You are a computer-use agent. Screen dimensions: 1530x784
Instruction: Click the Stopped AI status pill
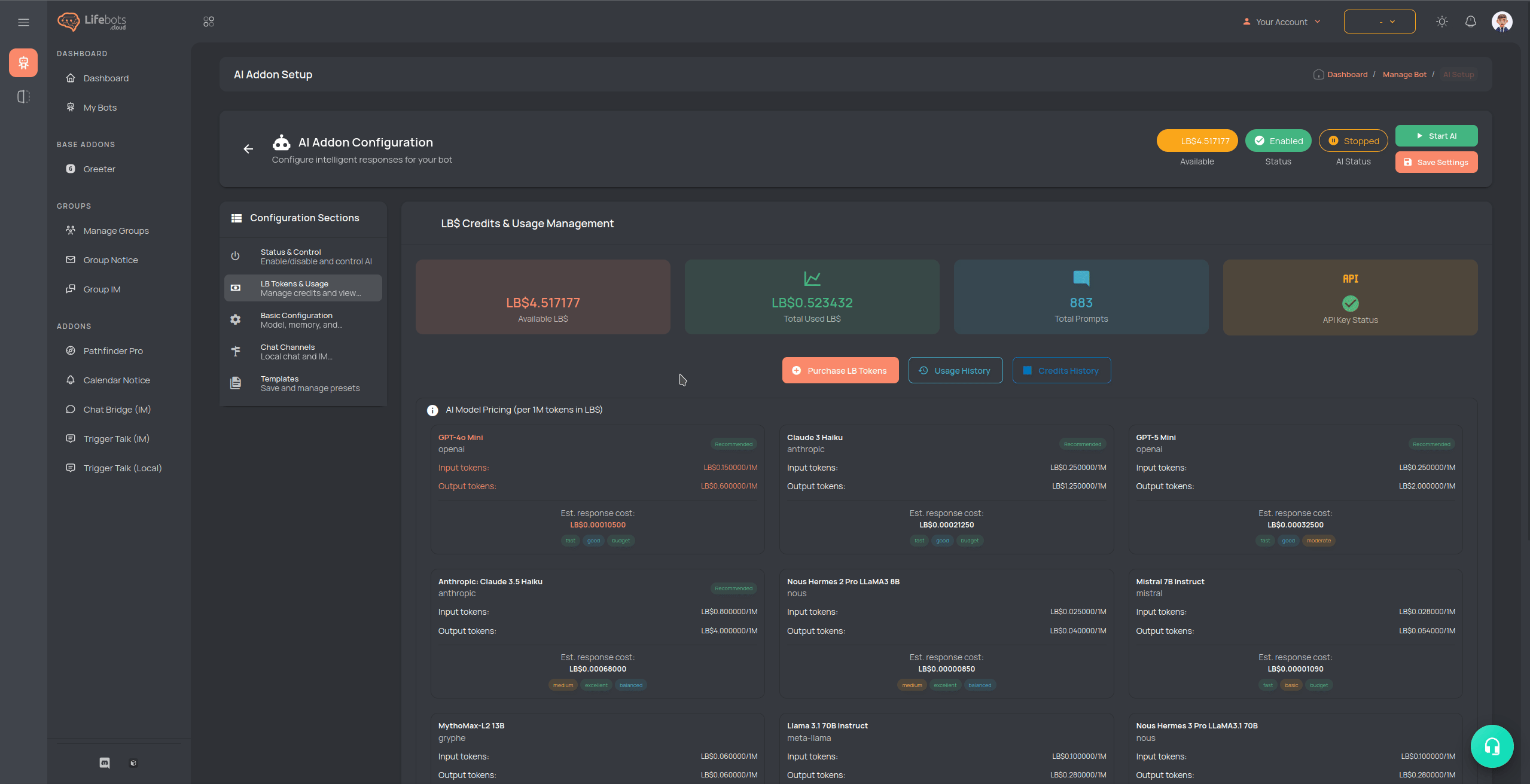(x=1353, y=141)
